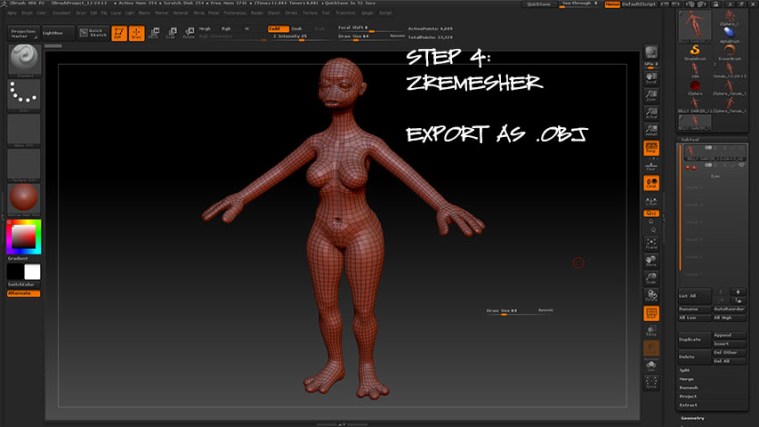759x427 pixels.
Task: Expand the Extract subtool section
Action: 687,404
